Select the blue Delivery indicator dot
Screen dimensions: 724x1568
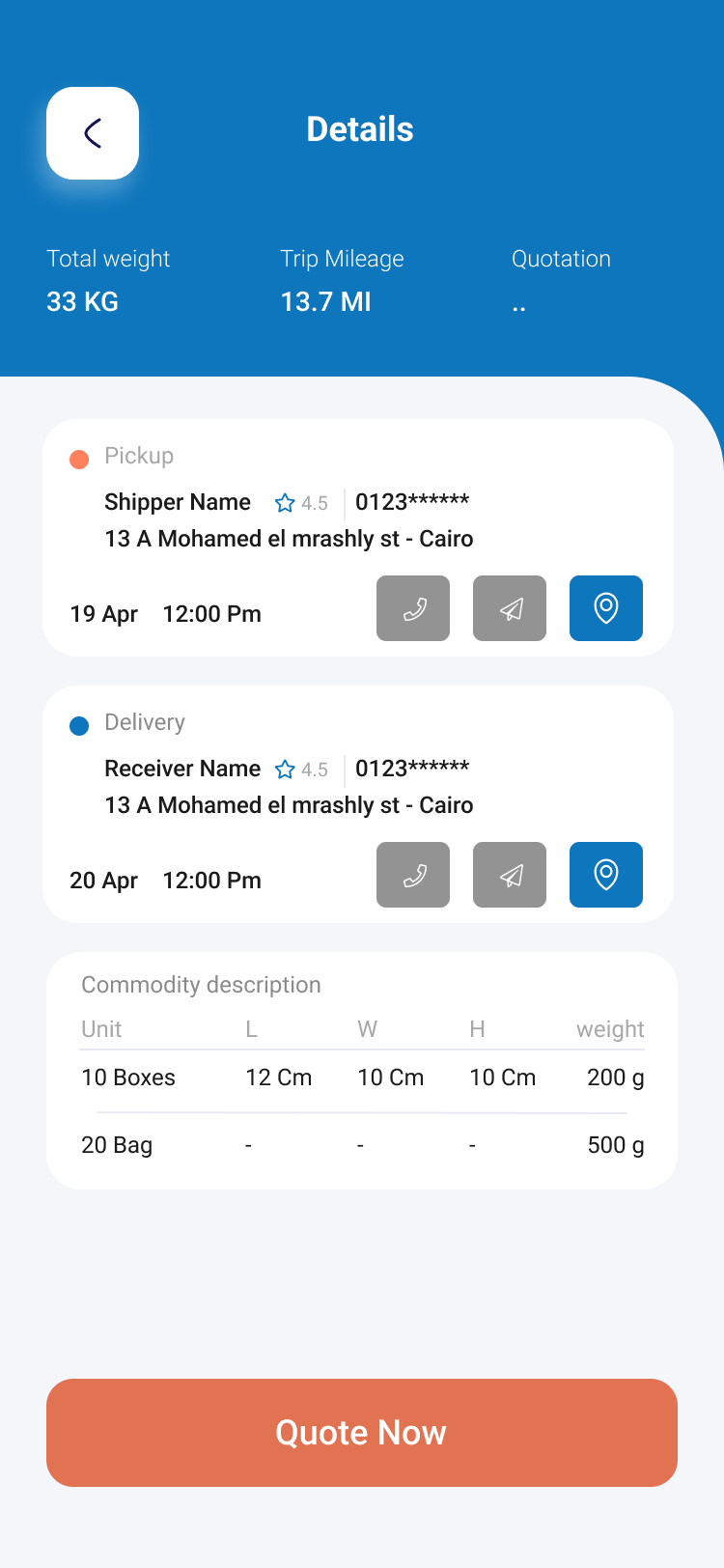coord(79,725)
